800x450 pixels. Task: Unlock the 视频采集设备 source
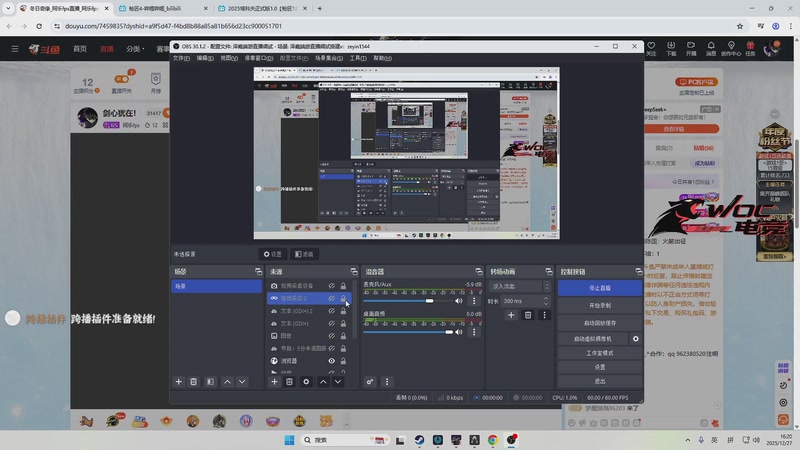tap(343, 286)
